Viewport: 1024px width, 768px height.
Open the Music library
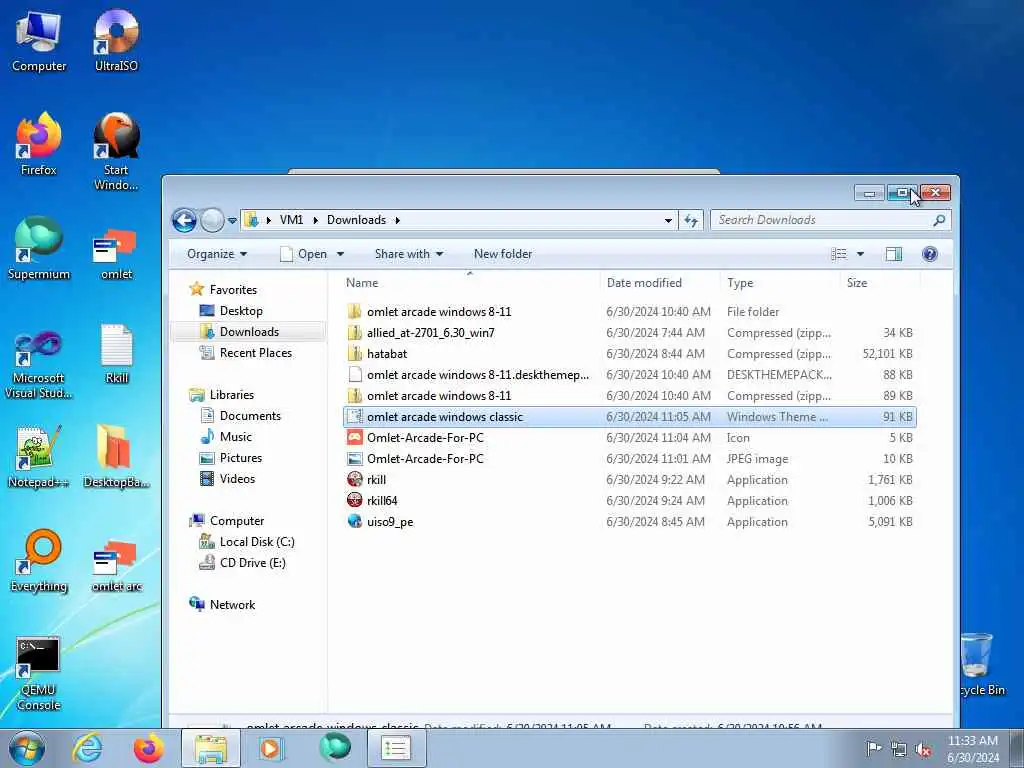236,436
